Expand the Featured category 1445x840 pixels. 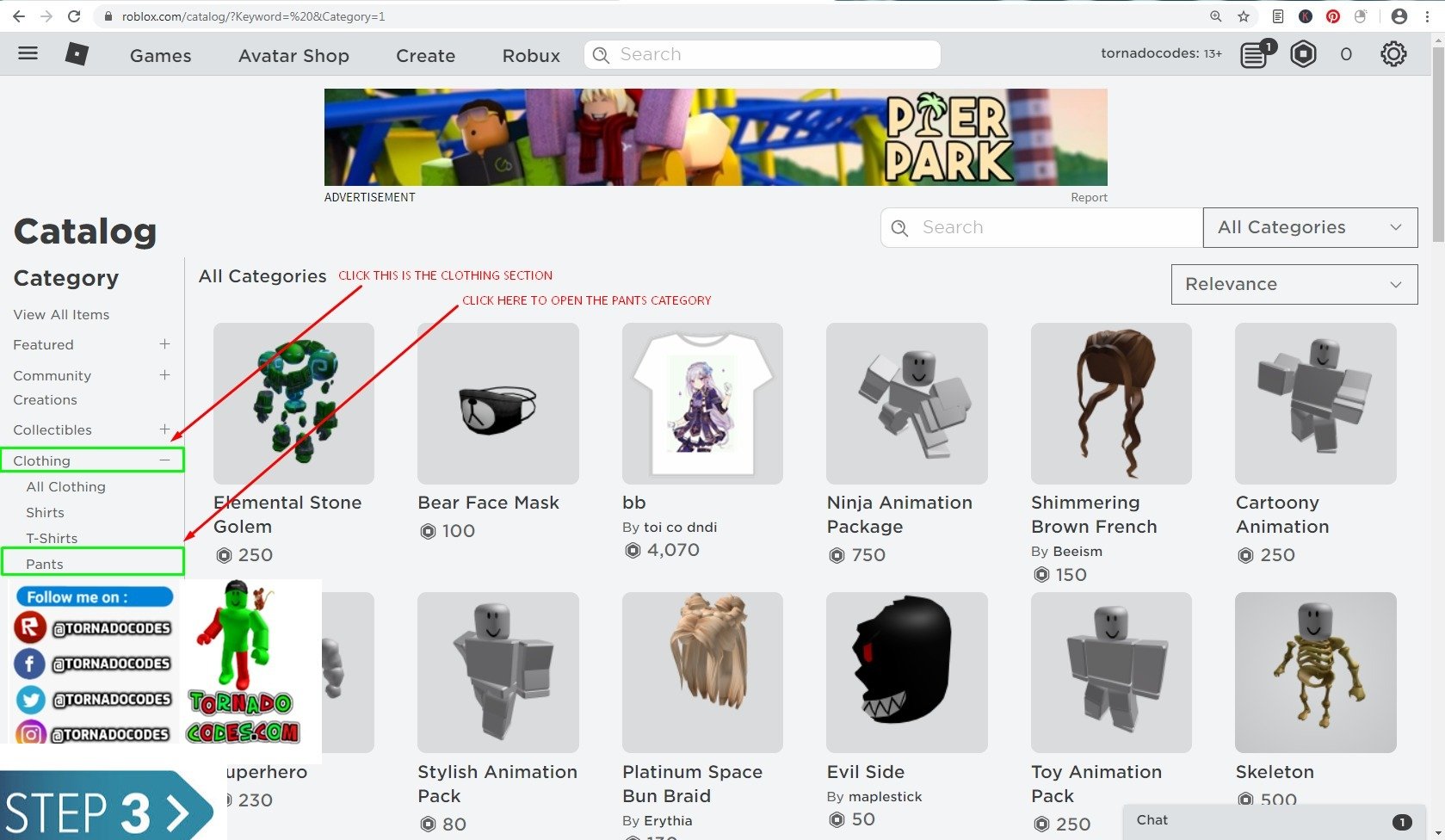point(164,344)
